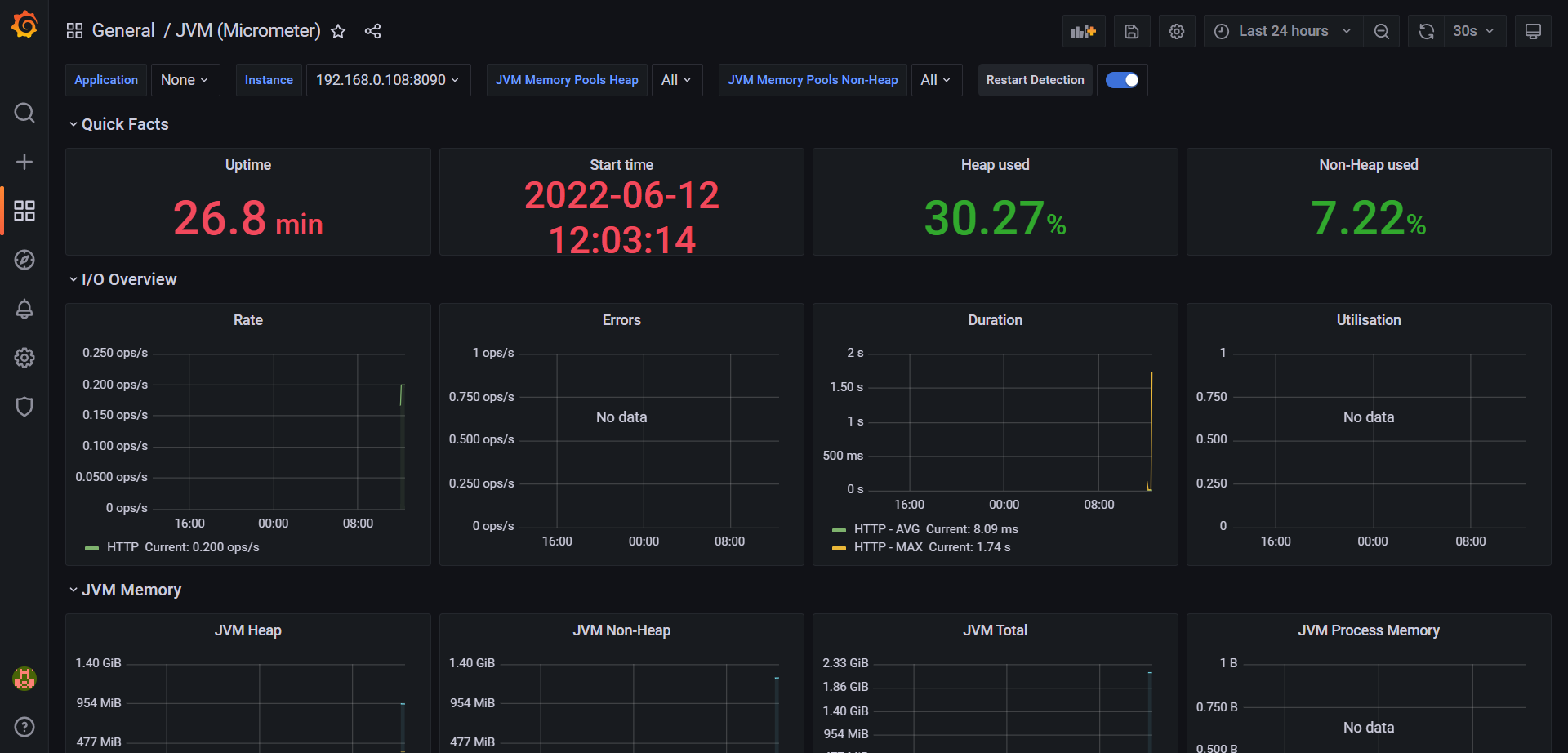Image resolution: width=1568 pixels, height=753 pixels.
Task: Open the Instance 192.168.0.108:8090 dropdown
Action: pos(388,80)
